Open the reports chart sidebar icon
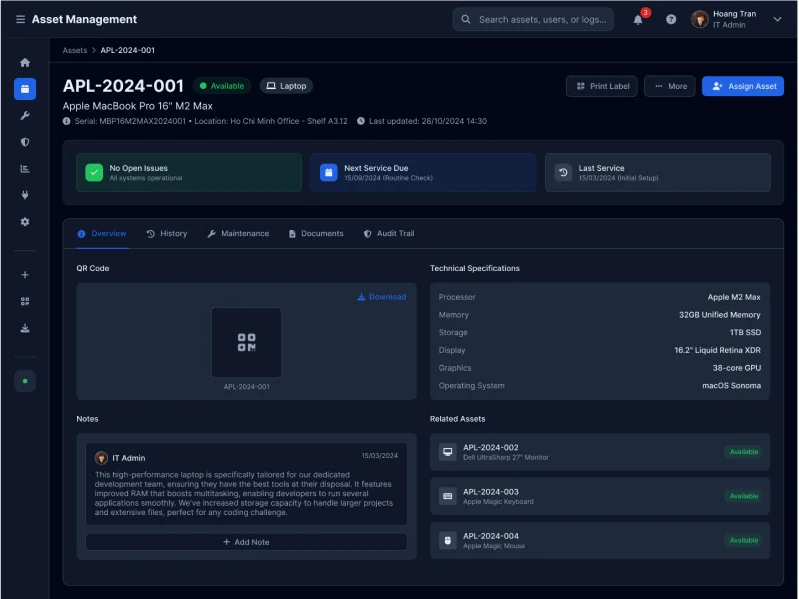 pos(25,169)
